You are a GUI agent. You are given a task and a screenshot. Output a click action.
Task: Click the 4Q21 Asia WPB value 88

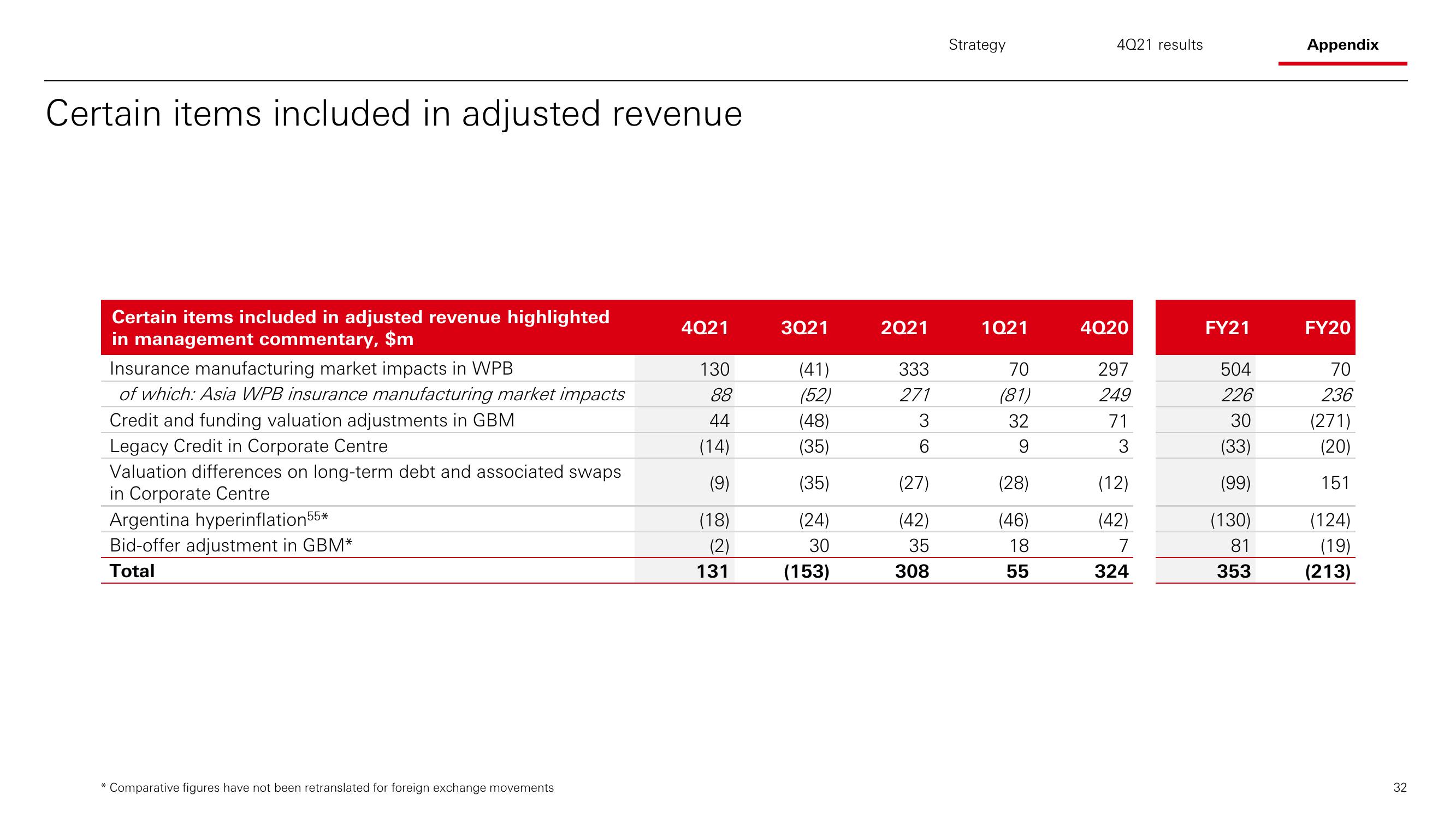point(721,395)
